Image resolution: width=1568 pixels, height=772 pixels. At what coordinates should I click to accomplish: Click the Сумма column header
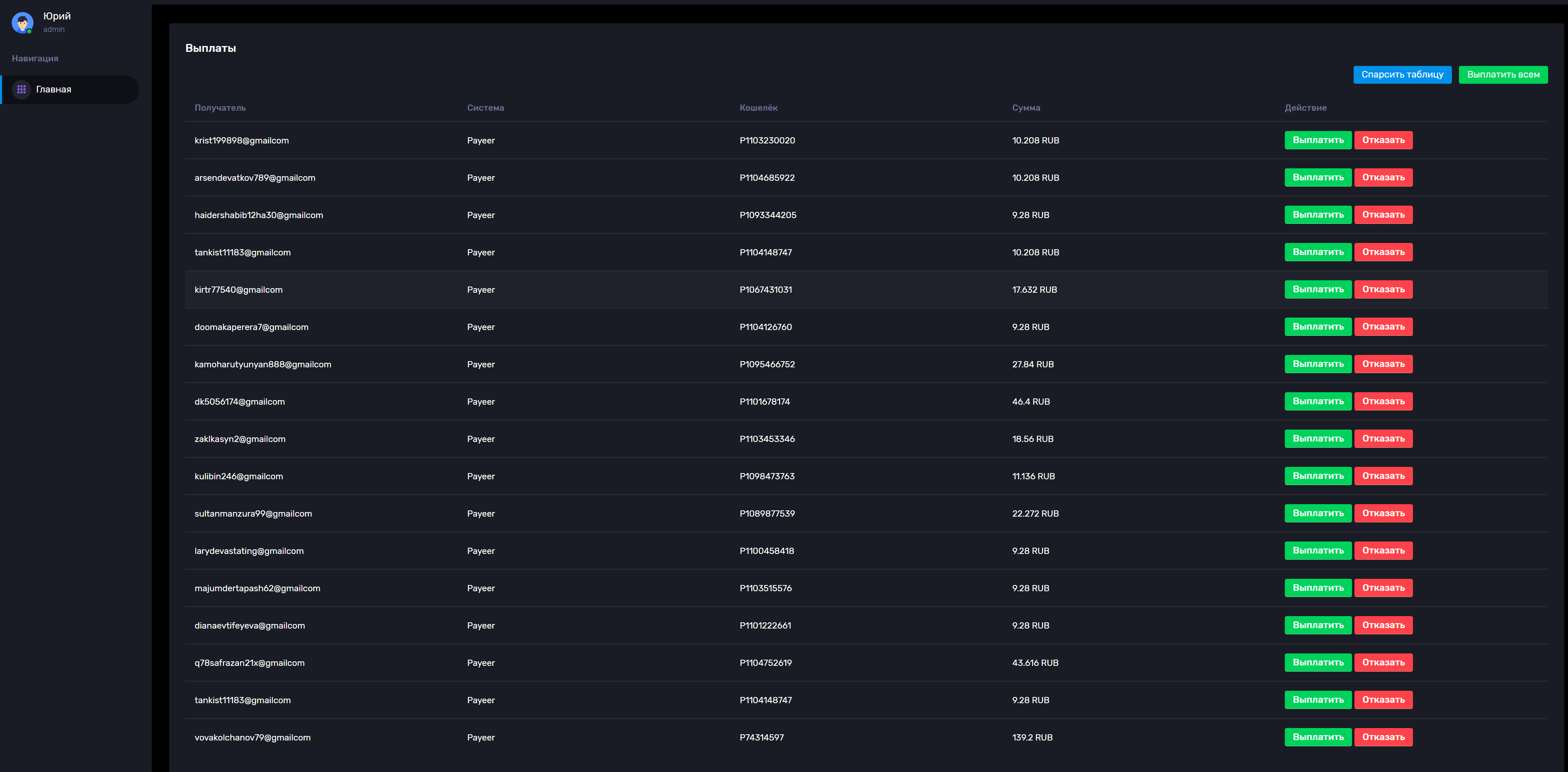[x=1026, y=108]
